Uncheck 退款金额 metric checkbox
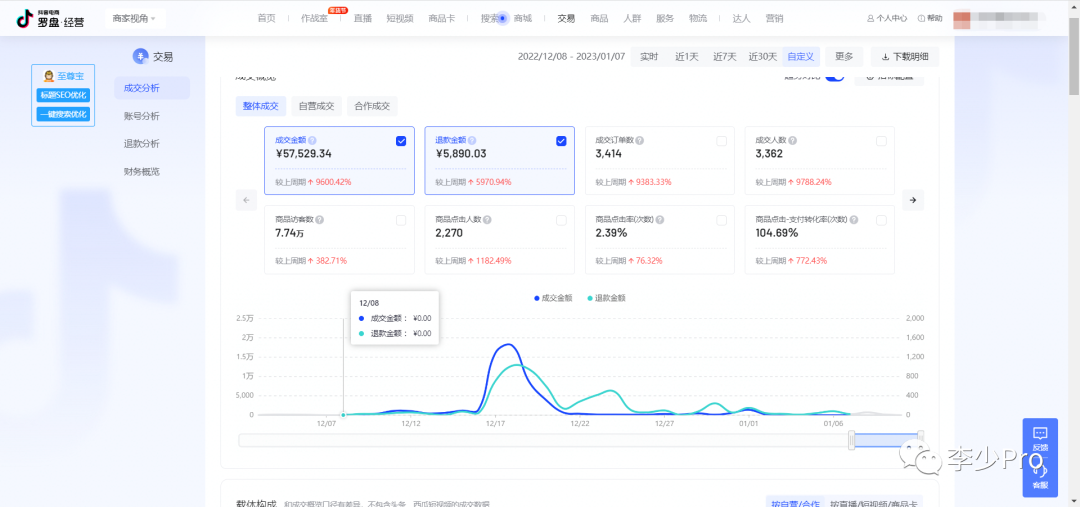Viewport: 1080px width, 507px height. 561,141
